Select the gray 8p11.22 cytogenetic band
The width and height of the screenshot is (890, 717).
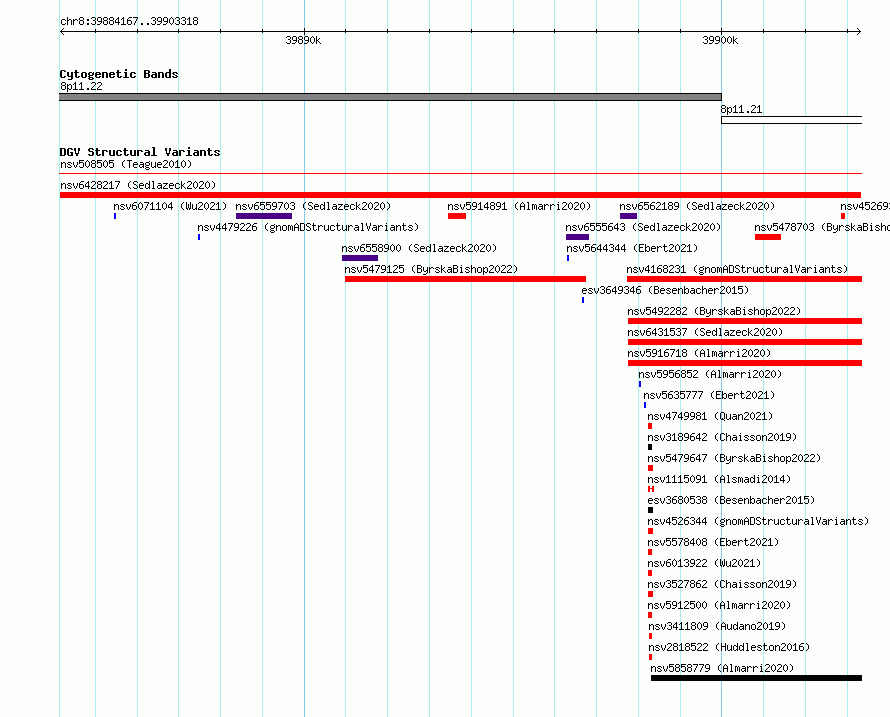391,97
